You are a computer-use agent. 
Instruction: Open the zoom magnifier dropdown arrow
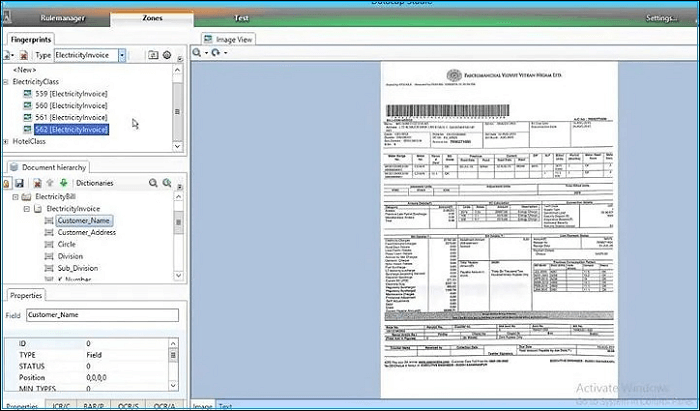(x=206, y=53)
